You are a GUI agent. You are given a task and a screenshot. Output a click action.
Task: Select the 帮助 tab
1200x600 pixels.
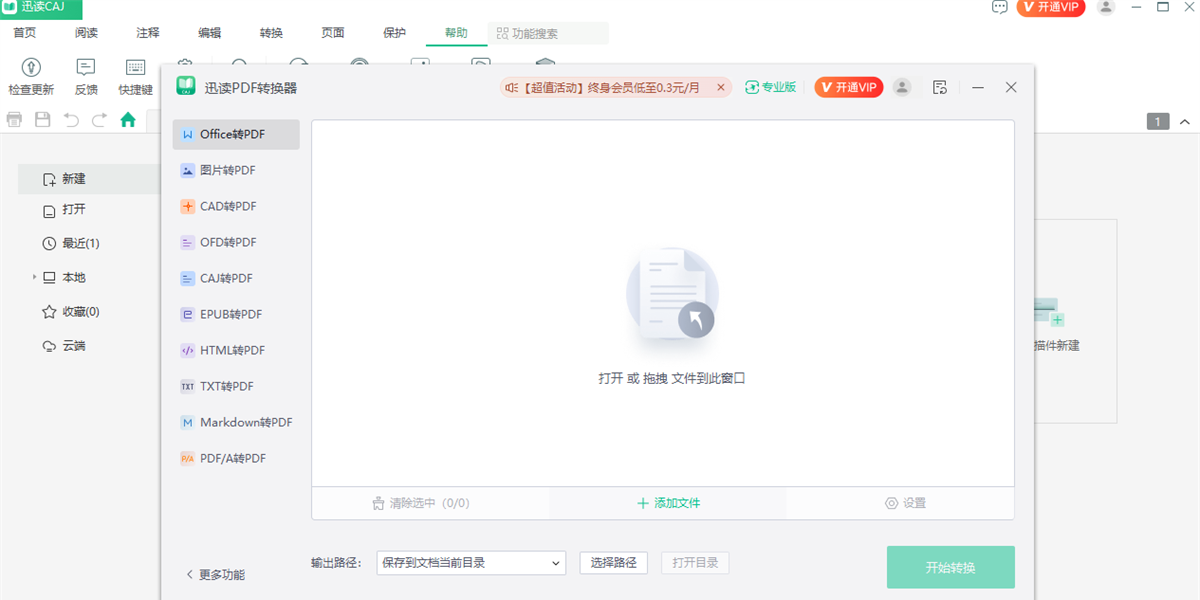[457, 33]
